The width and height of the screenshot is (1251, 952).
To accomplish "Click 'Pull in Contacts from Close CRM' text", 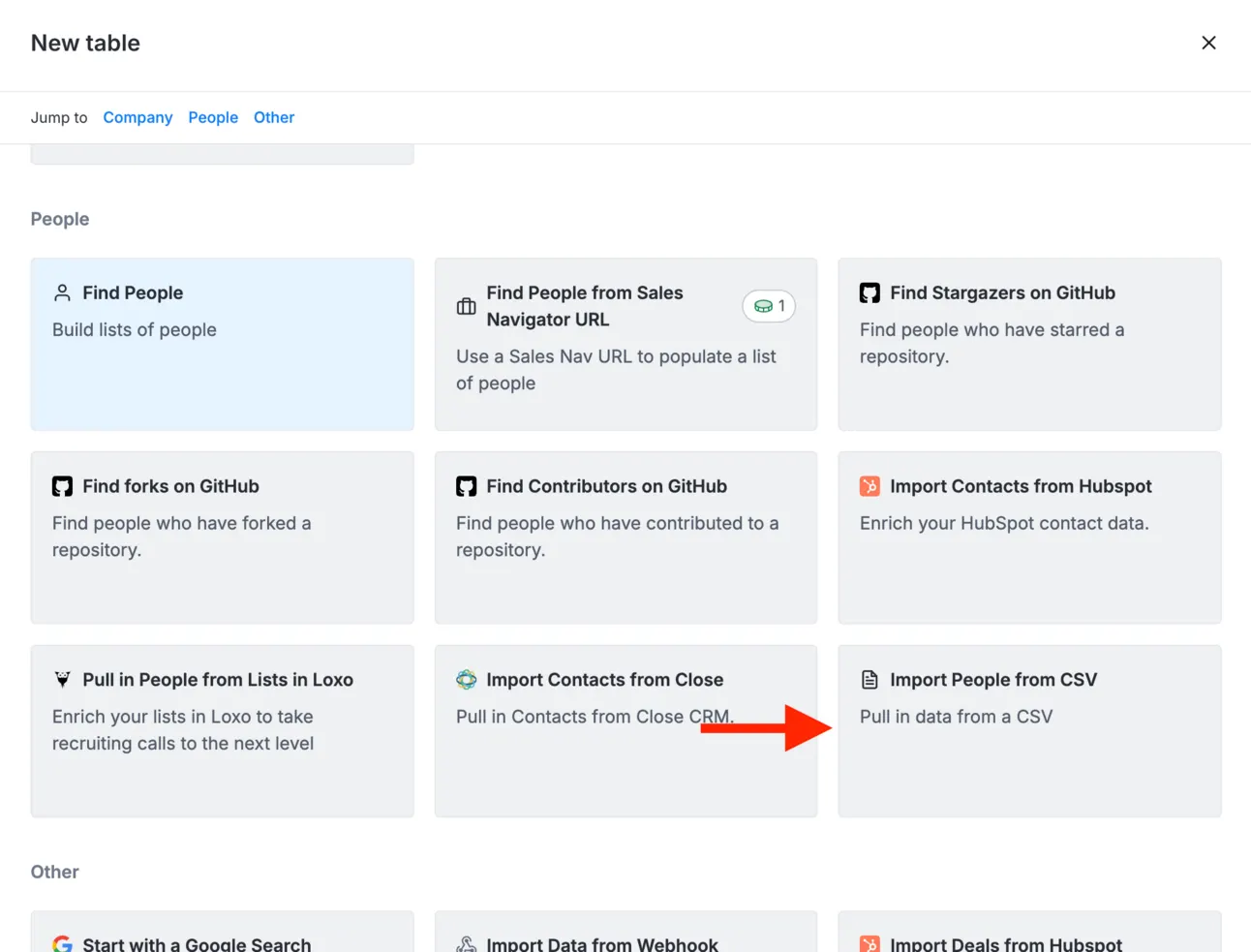I will click(595, 717).
